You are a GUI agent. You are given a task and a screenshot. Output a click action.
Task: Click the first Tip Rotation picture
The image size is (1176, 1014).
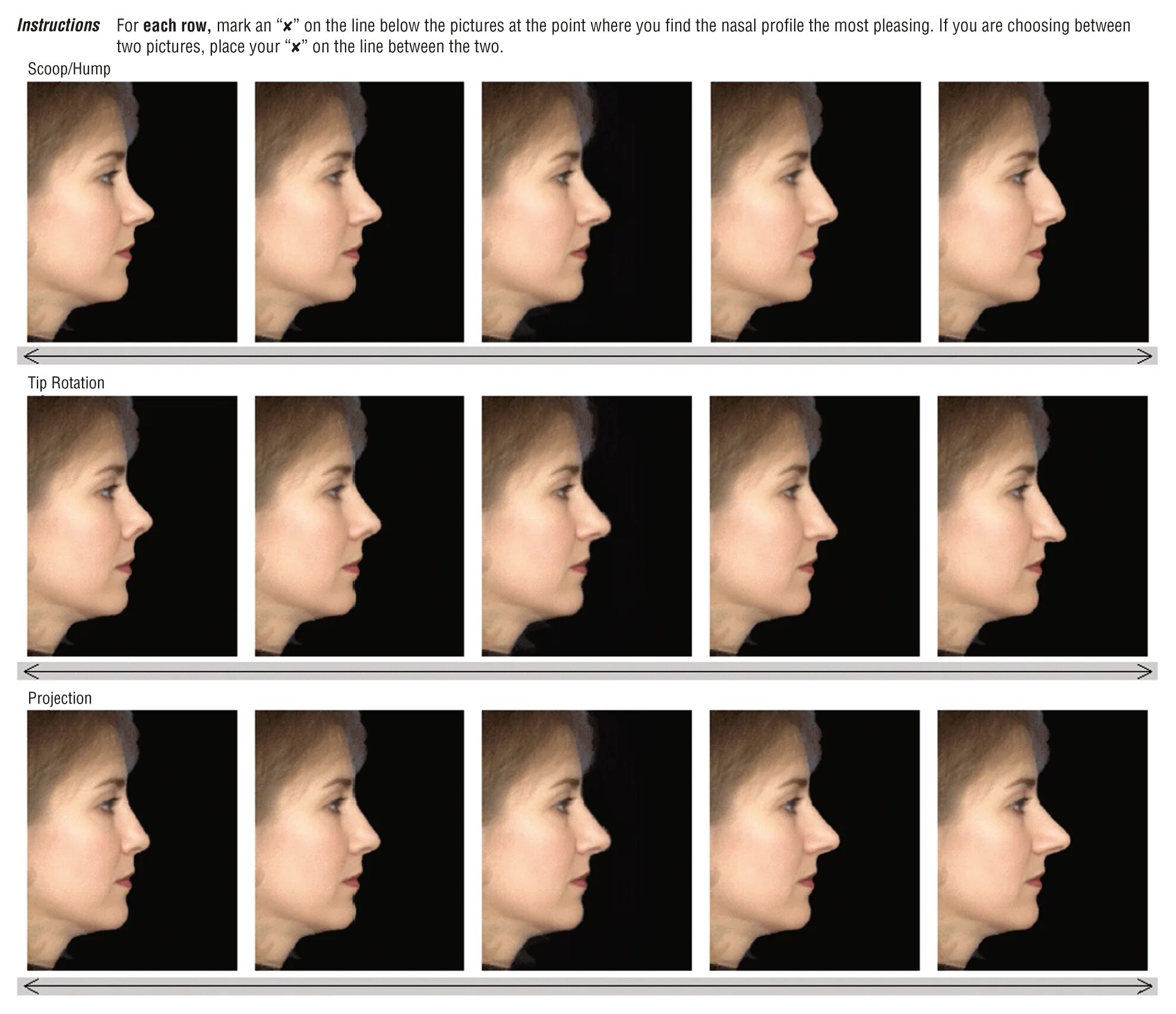(x=132, y=526)
